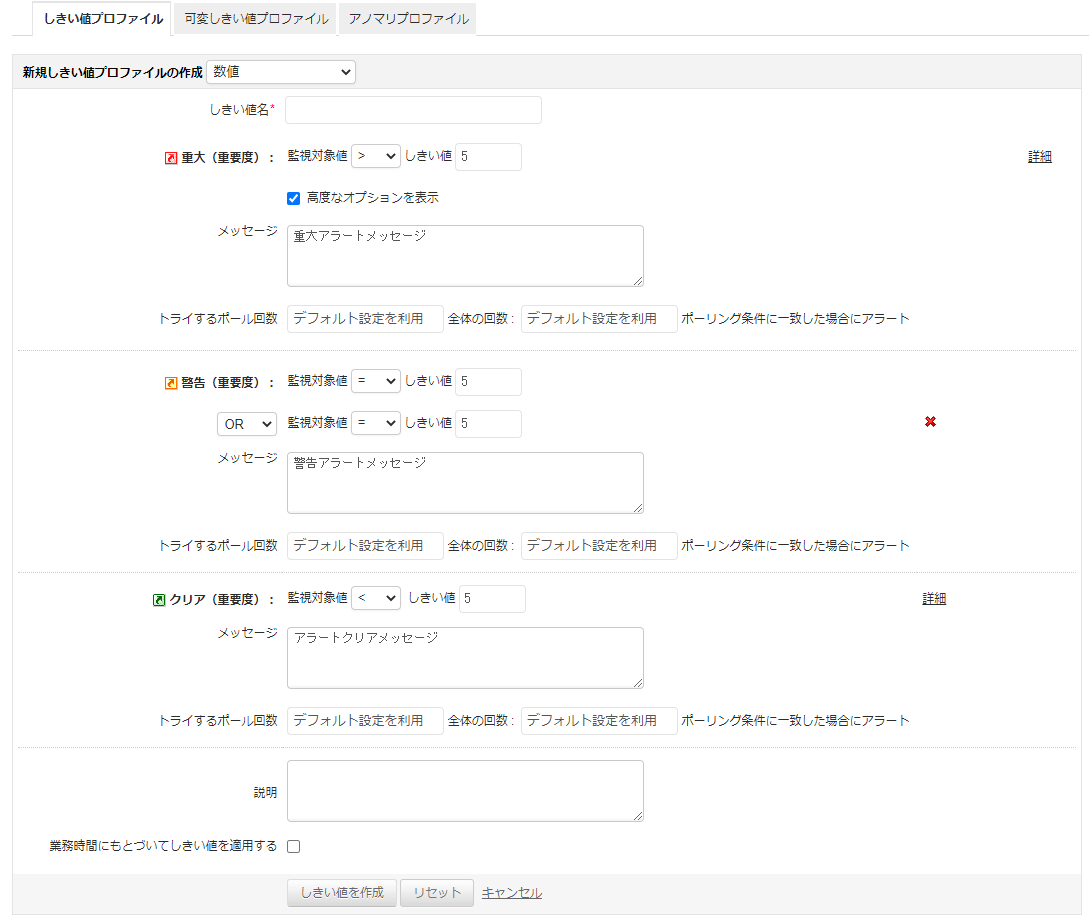Click the red critical severity icon

pos(170,158)
